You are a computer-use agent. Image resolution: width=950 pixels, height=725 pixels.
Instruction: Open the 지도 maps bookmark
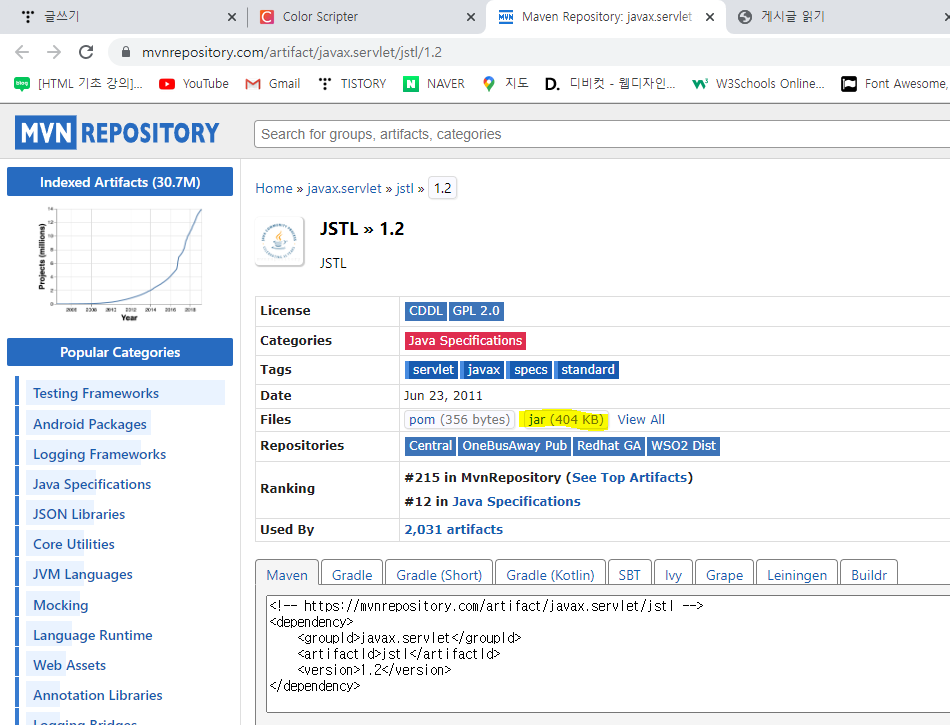click(505, 84)
